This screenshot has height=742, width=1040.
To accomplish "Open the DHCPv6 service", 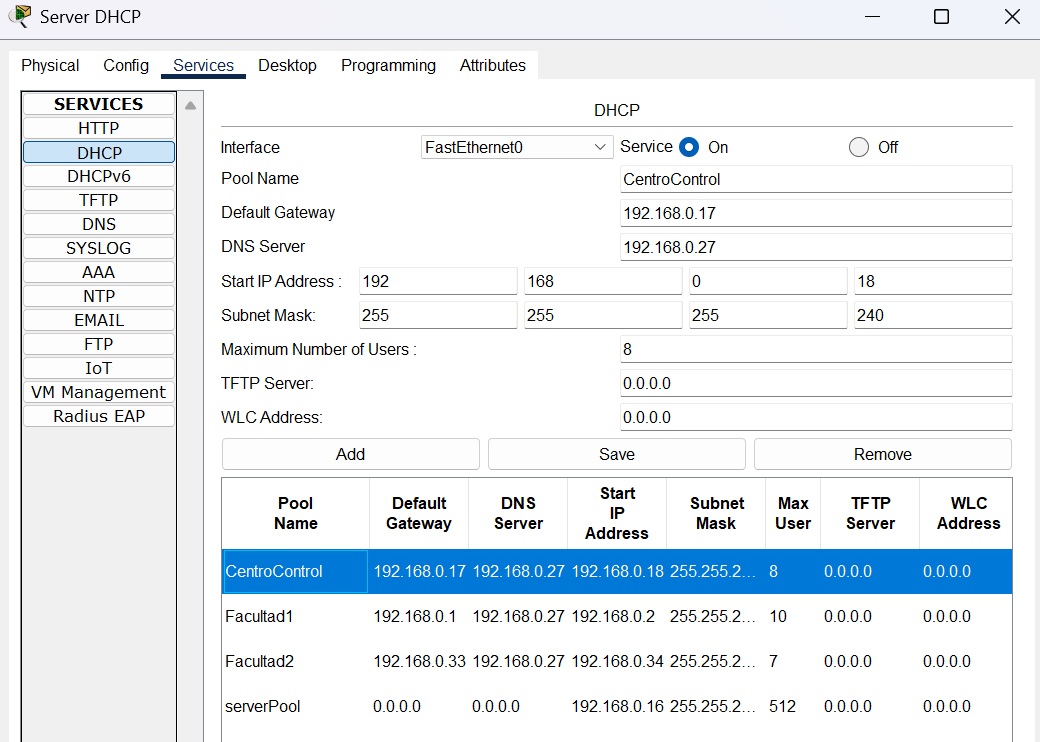I will coord(99,176).
